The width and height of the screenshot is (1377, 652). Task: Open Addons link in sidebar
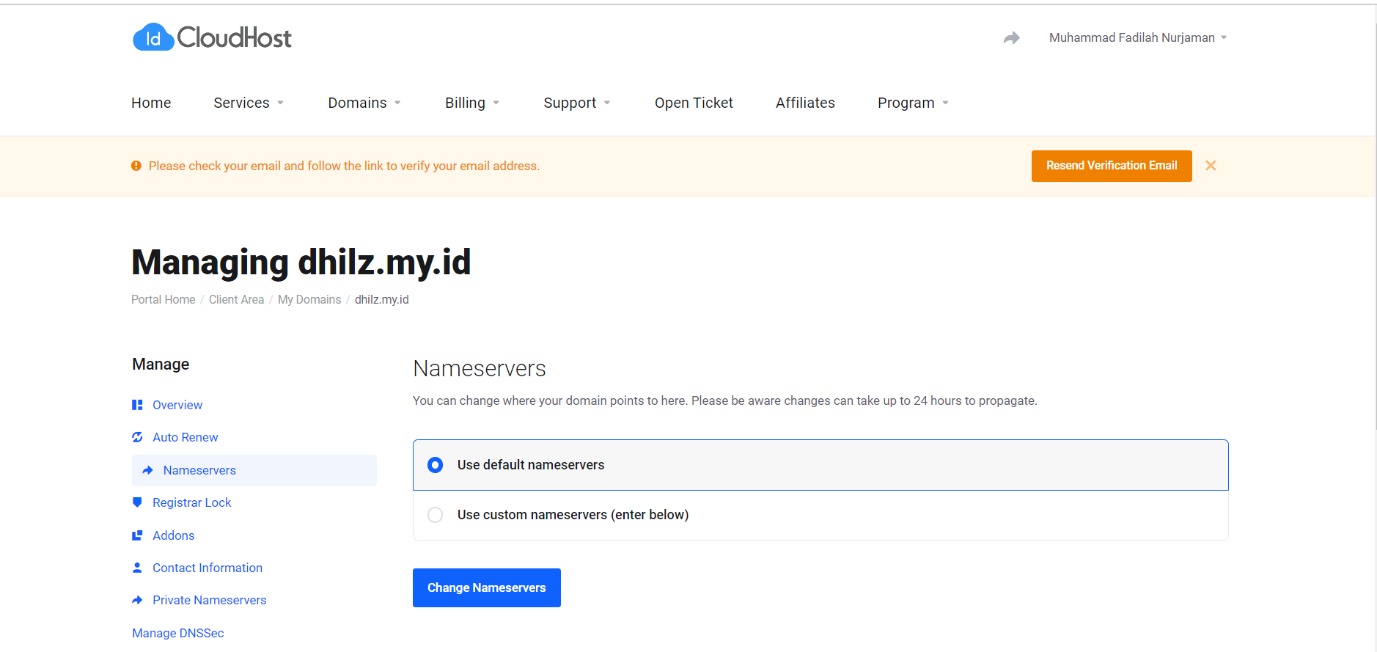(173, 535)
